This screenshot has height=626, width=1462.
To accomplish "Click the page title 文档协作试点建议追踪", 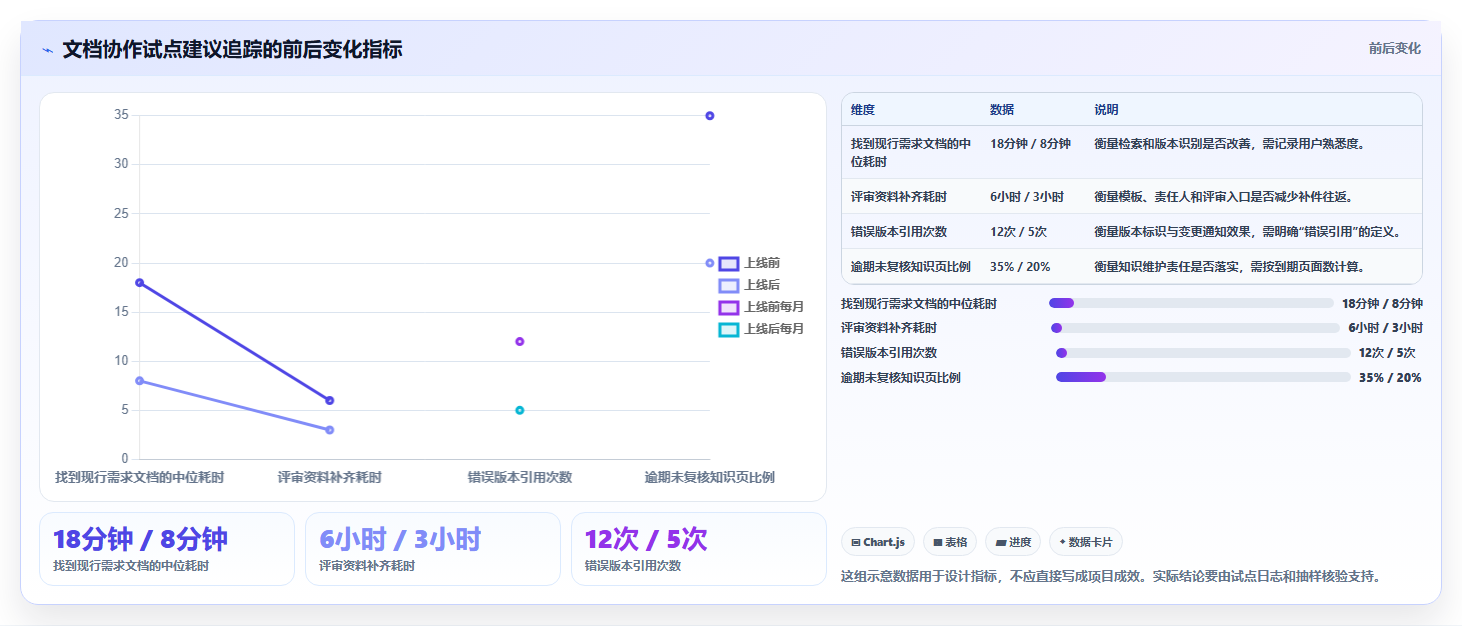I will click(x=232, y=50).
